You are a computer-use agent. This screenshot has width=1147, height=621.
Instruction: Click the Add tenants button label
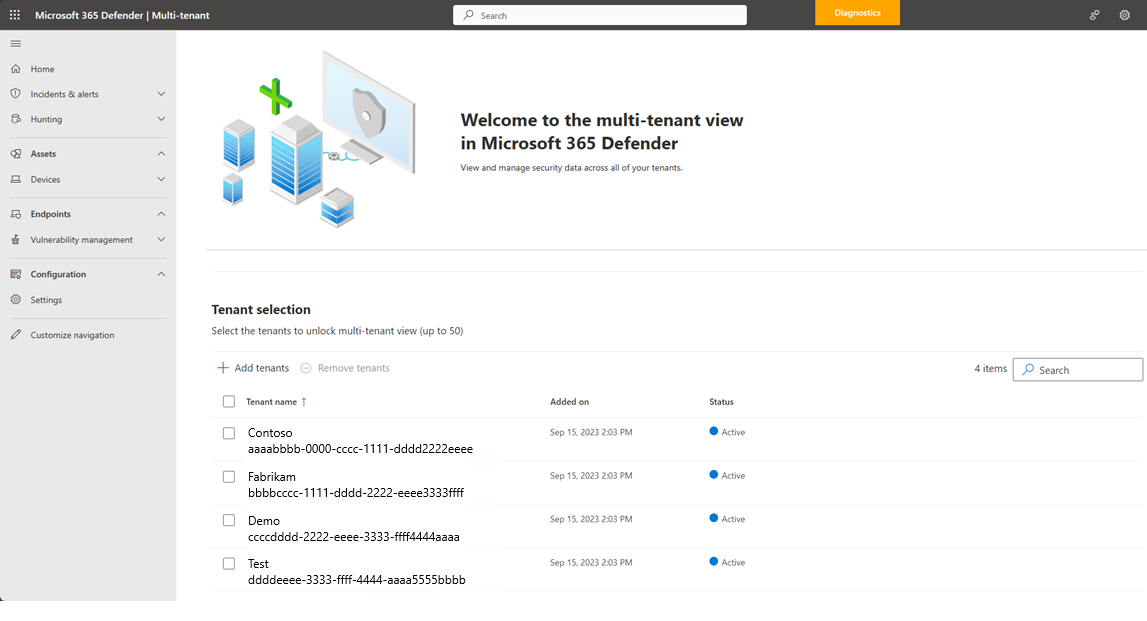pos(262,368)
